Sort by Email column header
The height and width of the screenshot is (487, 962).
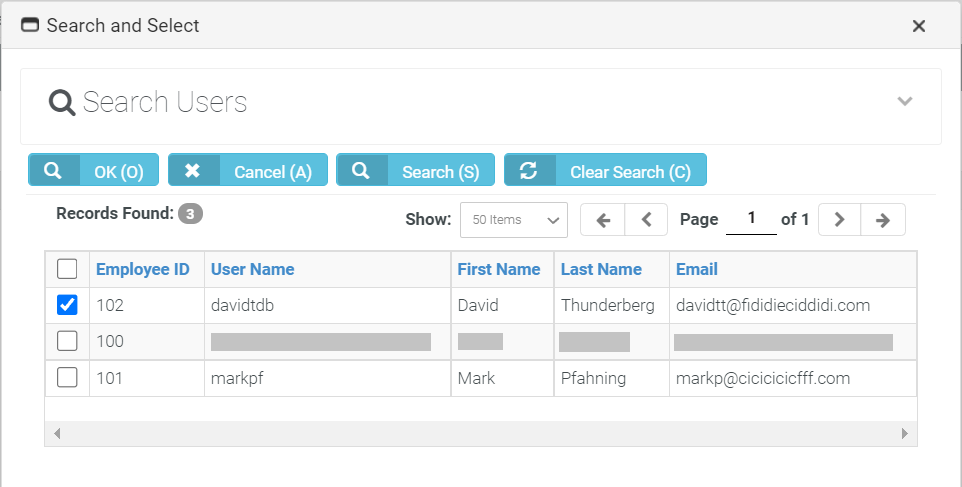[697, 269]
